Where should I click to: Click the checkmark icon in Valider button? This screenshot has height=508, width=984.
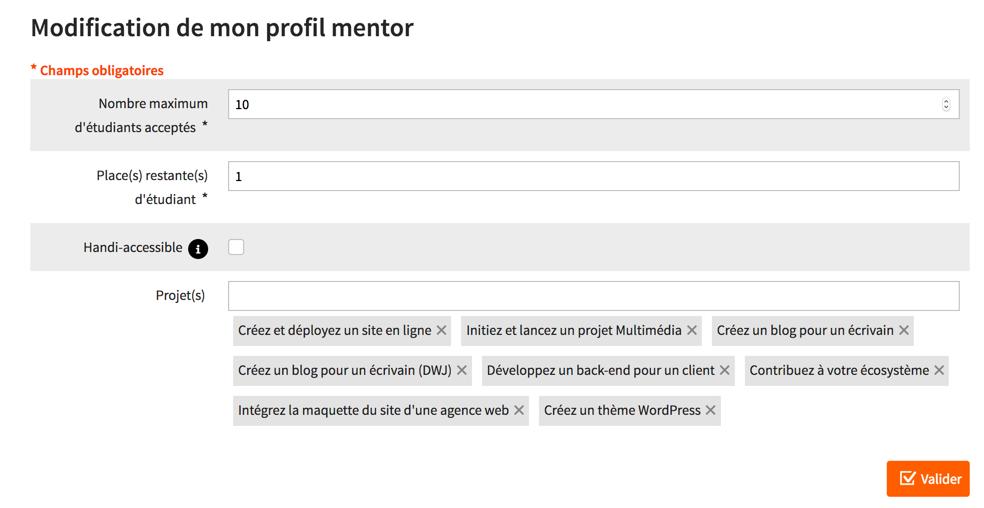point(907,478)
